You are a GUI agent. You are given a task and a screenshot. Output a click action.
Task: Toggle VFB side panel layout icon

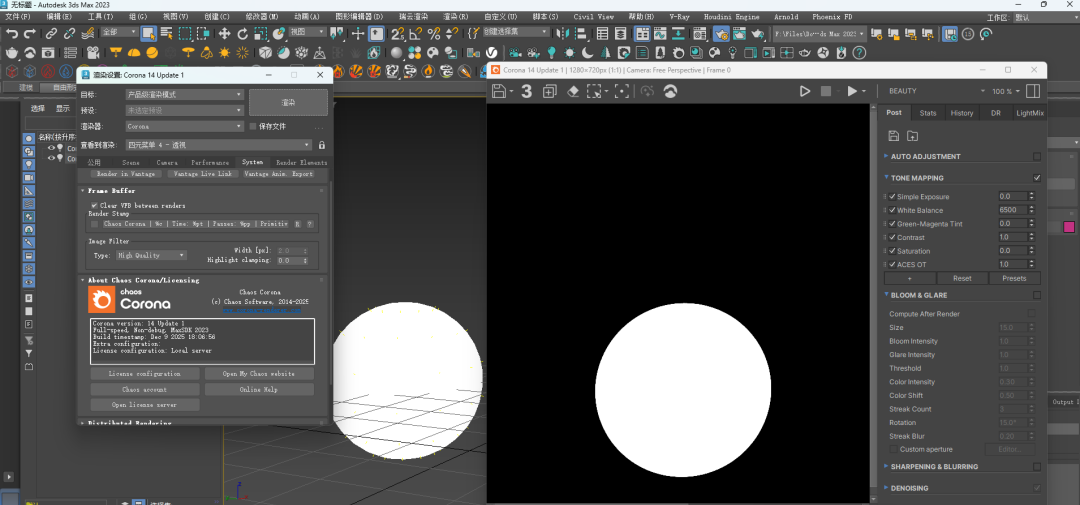pos(1033,91)
